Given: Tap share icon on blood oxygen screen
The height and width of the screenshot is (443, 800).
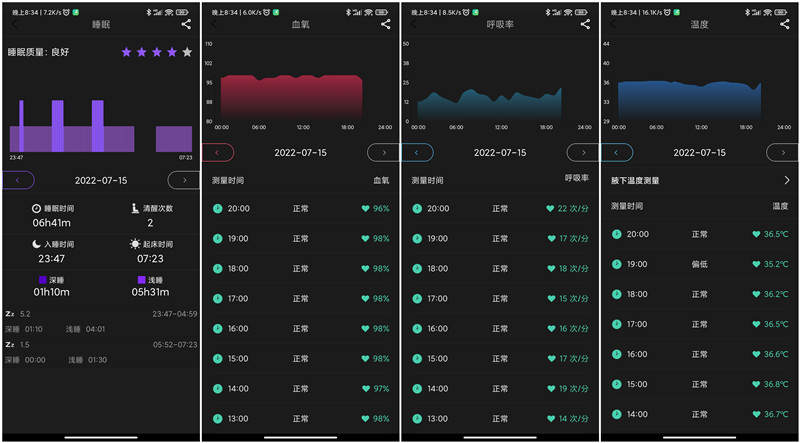Looking at the screenshot, I should [386, 24].
